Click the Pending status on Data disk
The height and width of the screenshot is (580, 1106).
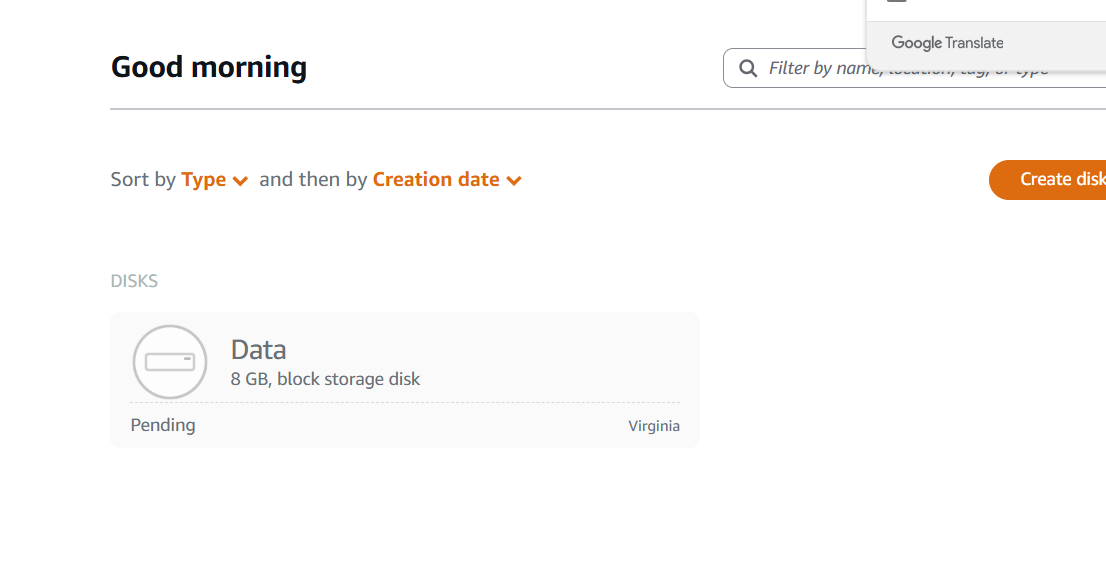pos(163,425)
